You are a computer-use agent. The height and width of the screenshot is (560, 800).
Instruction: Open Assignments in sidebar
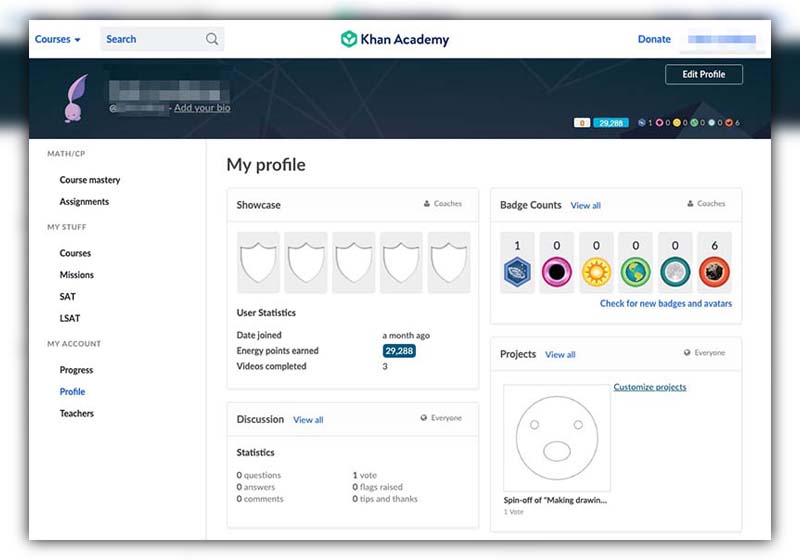84,201
